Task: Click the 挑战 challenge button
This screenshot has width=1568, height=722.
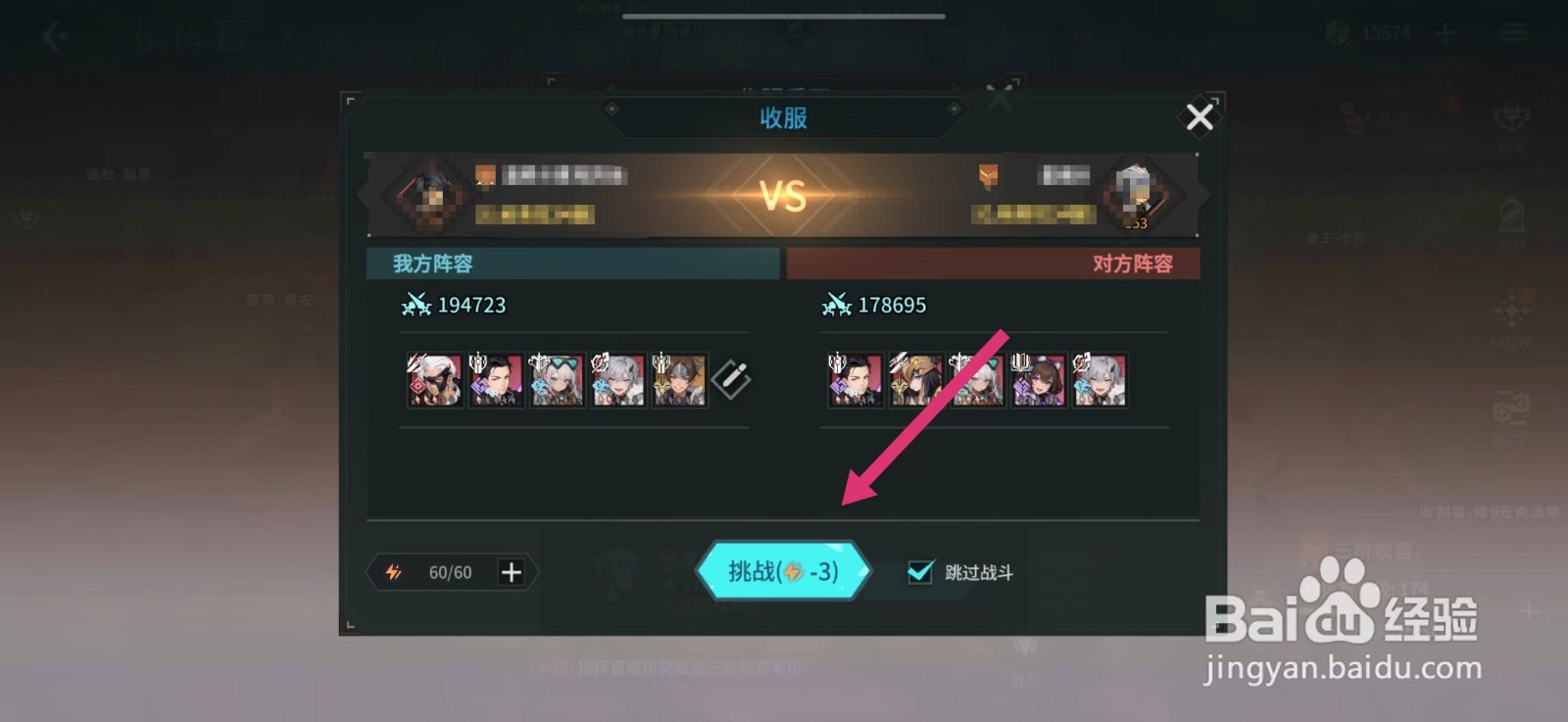Action: pyautogui.click(x=783, y=571)
